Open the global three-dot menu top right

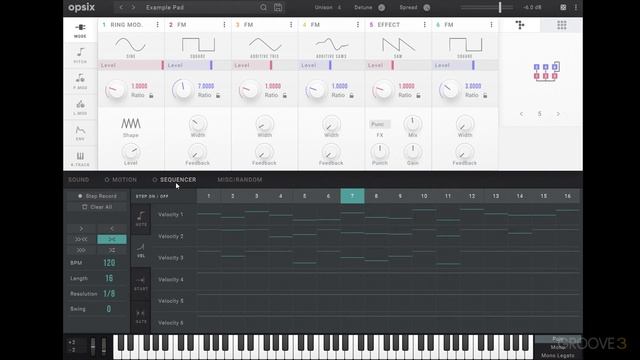[x=576, y=7]
